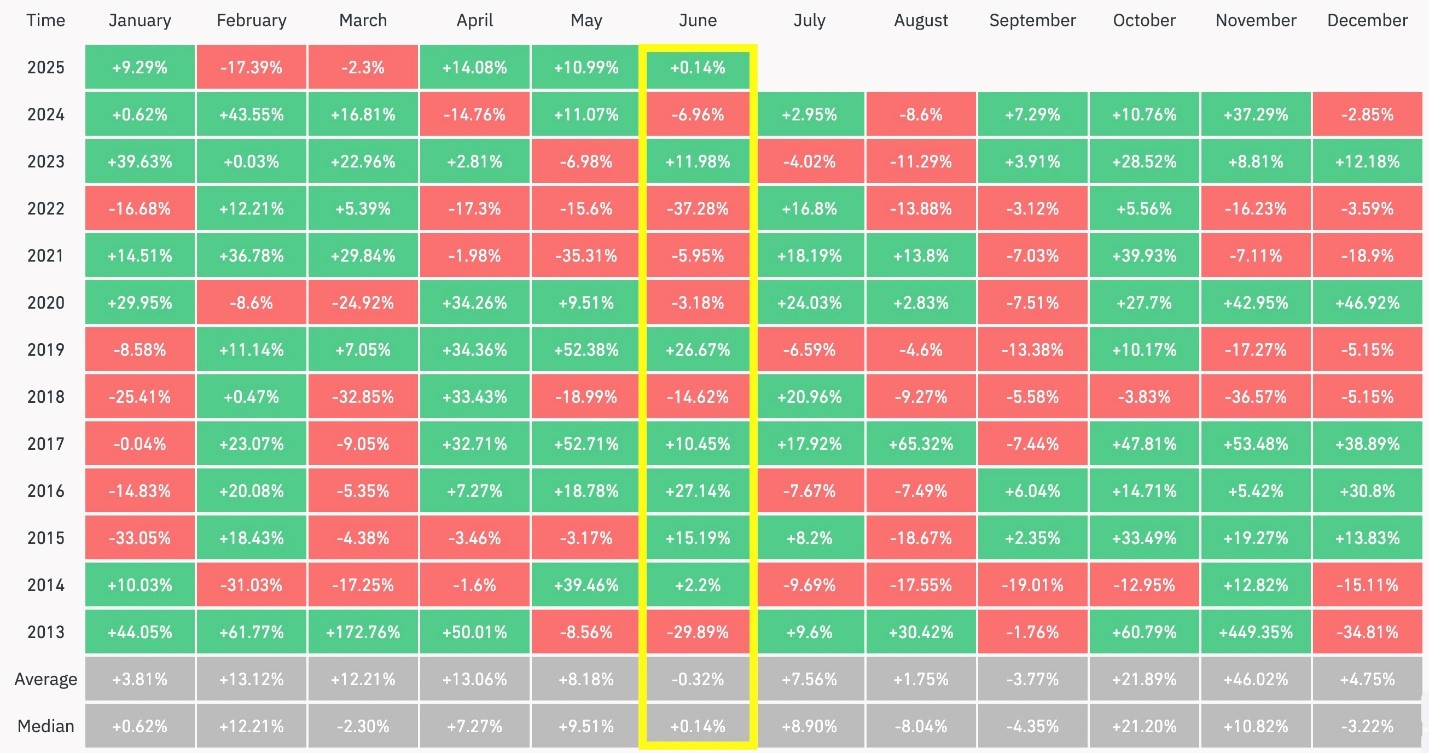Select the June average -0.32% cell
This screenshot has width=1429, height=753.
[x=697, y=679]
